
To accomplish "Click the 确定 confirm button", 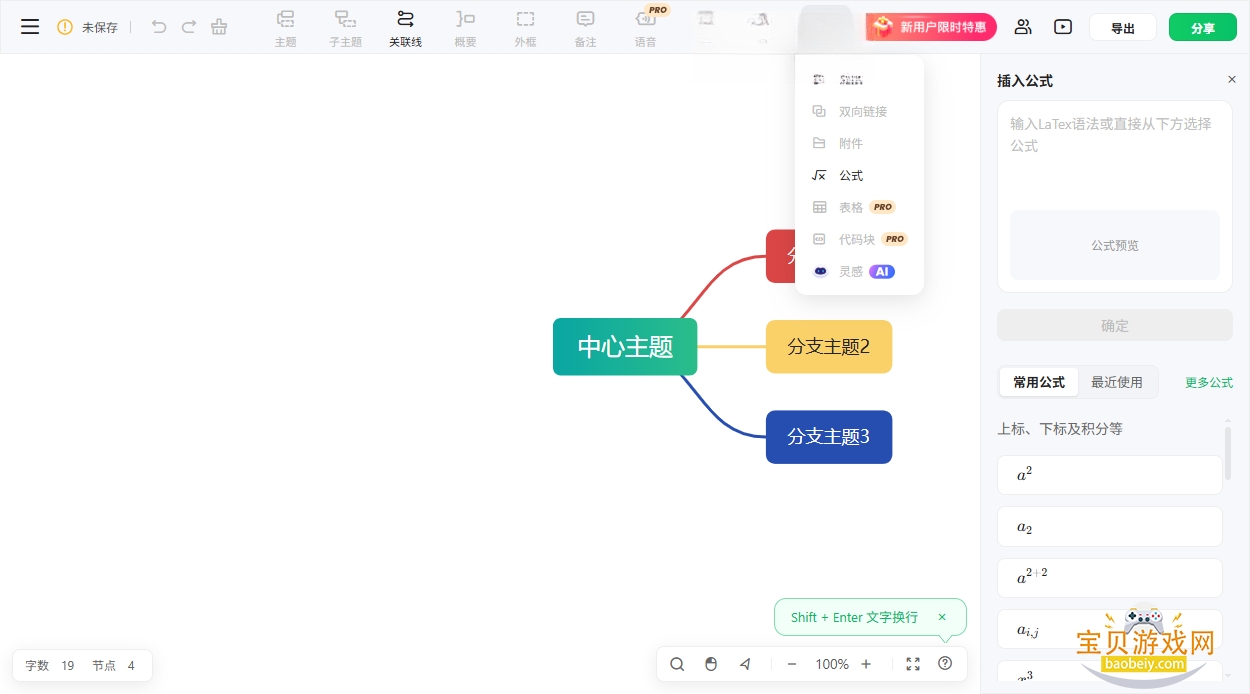I will coord(1115,325).
